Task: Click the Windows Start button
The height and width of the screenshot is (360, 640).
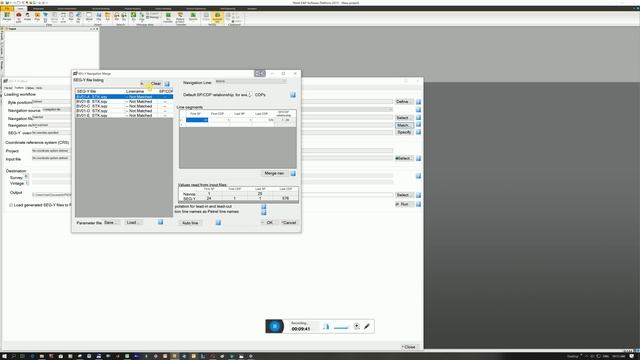Action: point(4,356)
